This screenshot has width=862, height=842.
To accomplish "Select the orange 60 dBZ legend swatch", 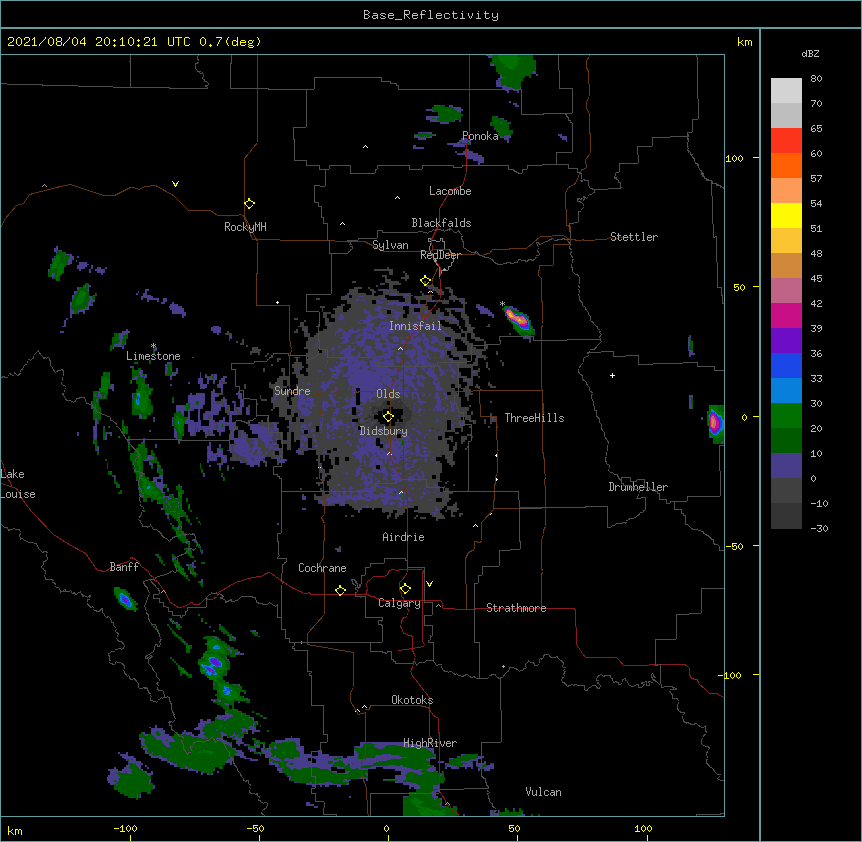I will [x=786, y=165].
